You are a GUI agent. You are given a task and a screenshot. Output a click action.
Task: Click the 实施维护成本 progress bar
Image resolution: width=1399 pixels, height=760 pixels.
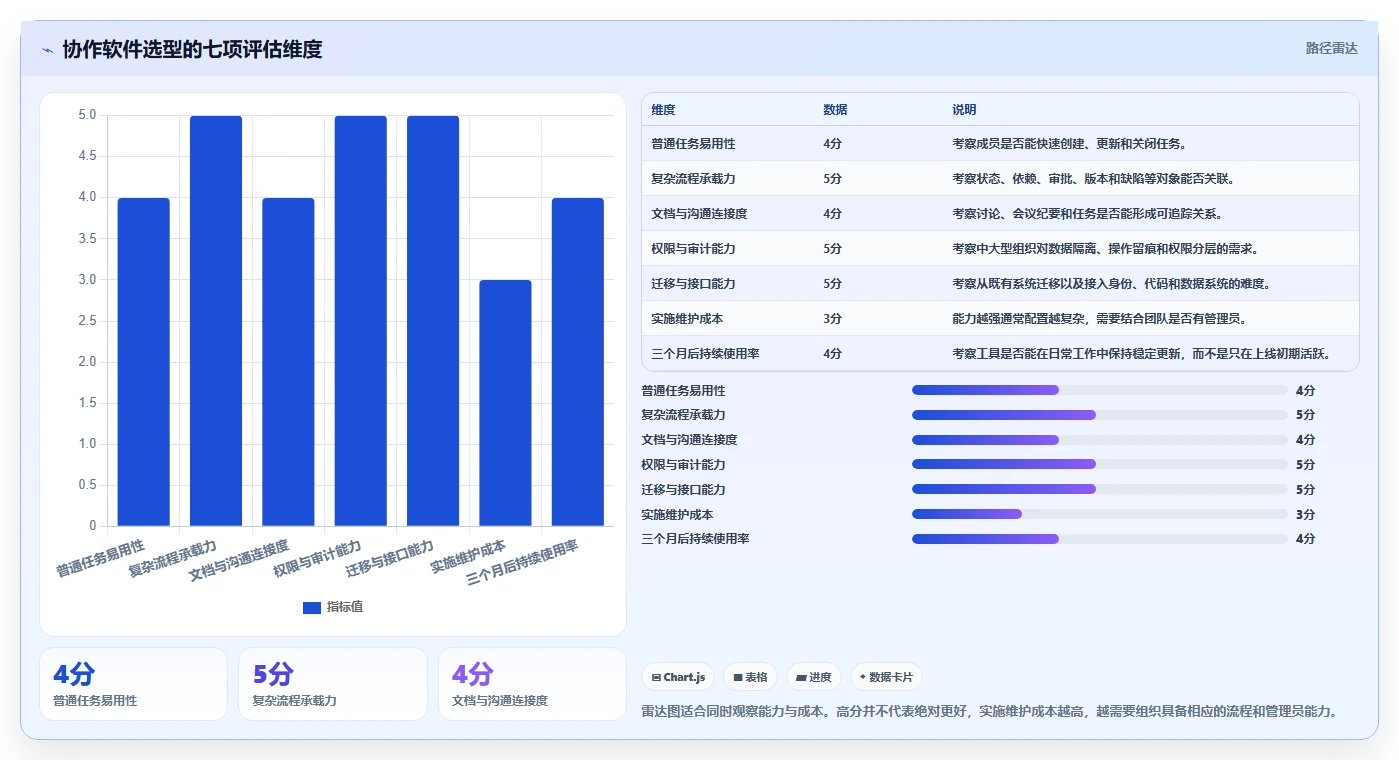1100,514
